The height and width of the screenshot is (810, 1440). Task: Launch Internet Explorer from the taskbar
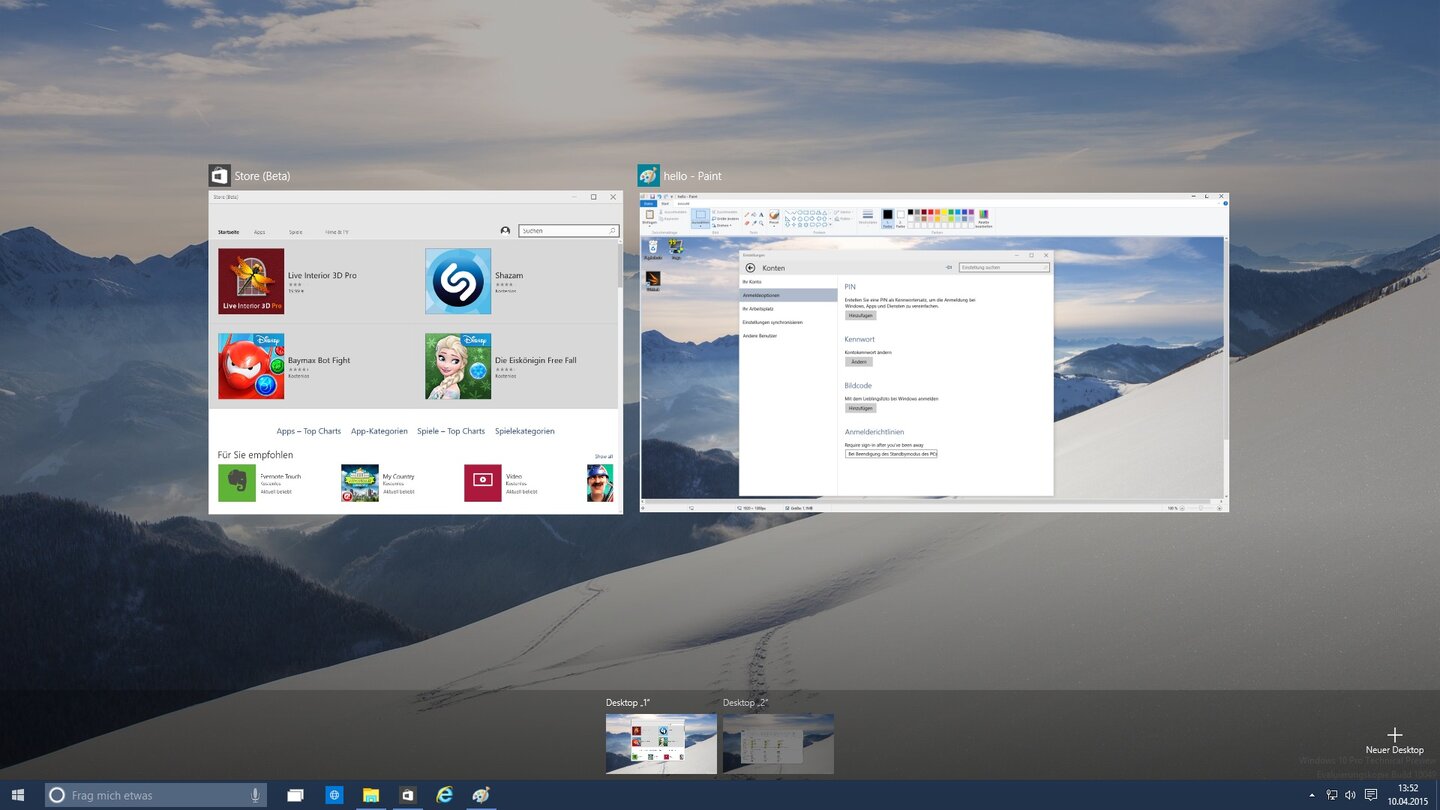[445, 795]
